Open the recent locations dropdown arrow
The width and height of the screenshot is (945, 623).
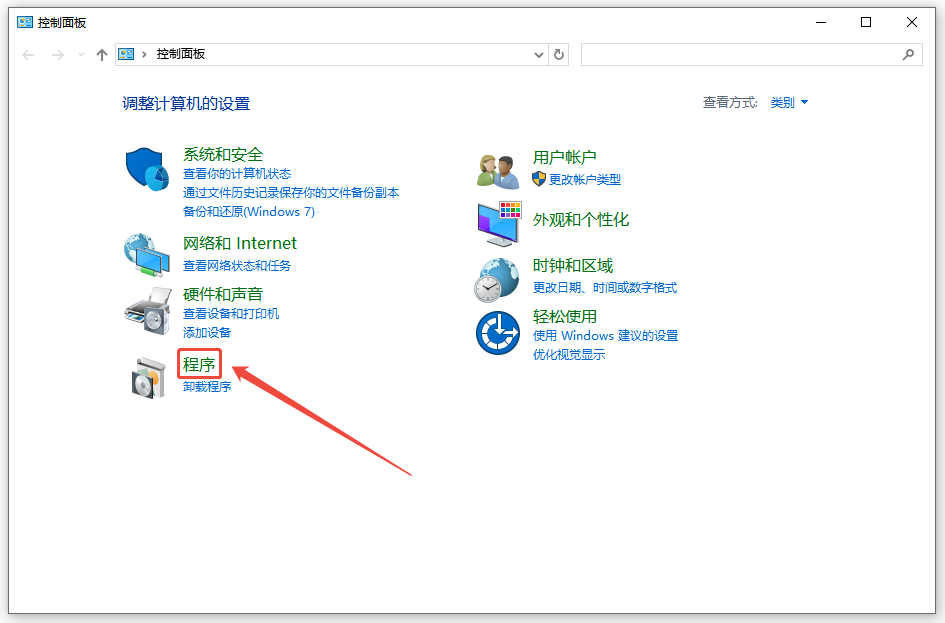coord(81,55)
